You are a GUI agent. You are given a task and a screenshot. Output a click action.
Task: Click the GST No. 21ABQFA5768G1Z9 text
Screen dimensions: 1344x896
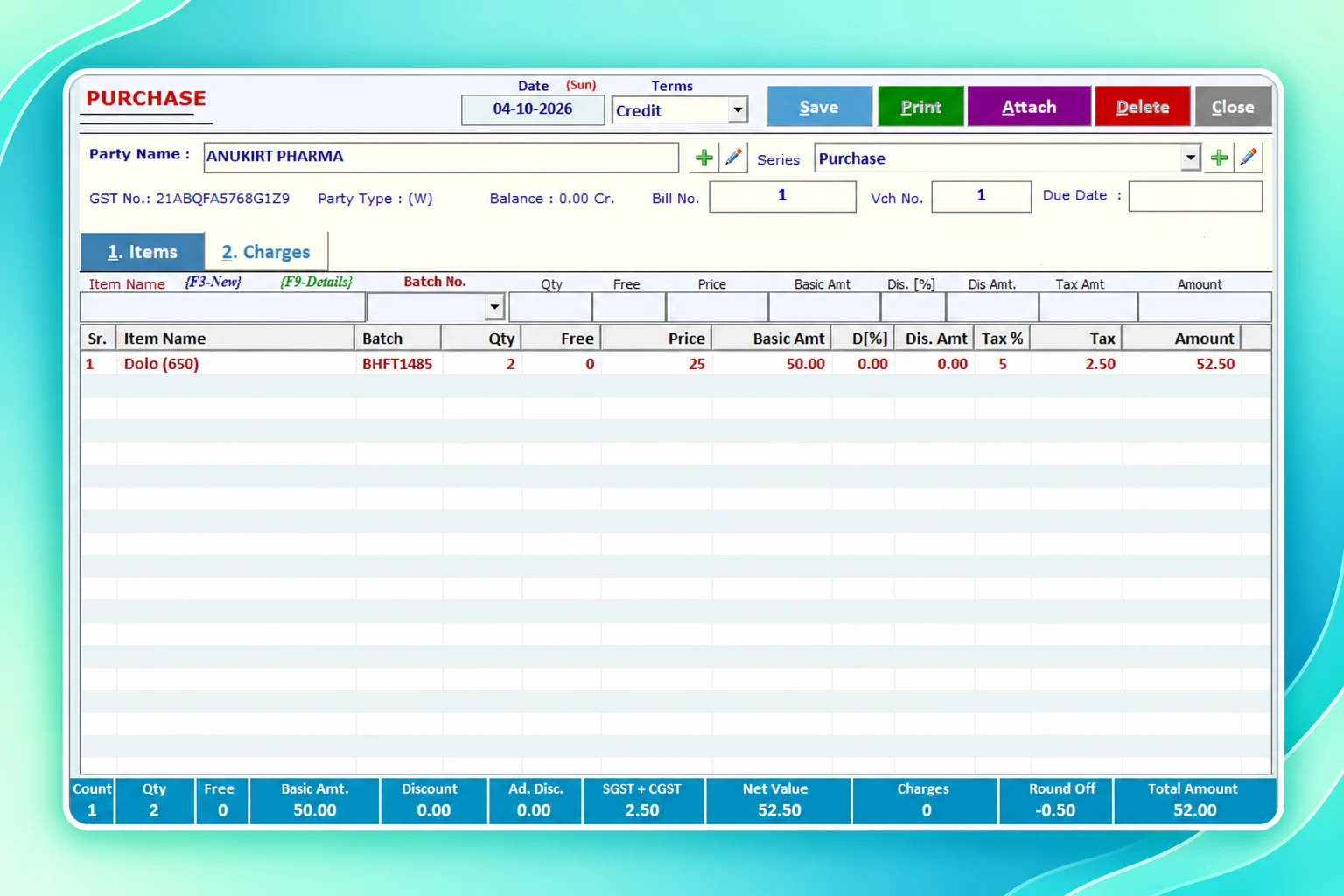coord(189,199)
